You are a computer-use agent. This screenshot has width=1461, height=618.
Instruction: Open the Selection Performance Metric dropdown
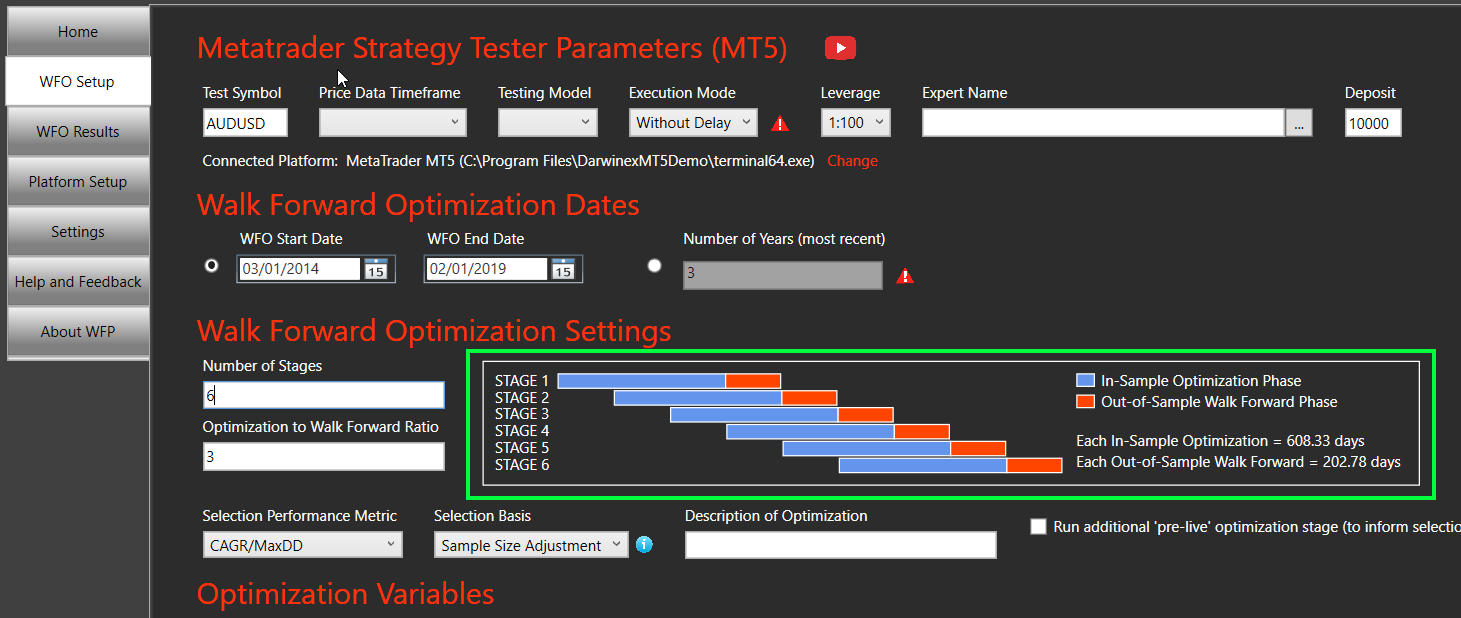pyautogui.click(x=302, y=545)
